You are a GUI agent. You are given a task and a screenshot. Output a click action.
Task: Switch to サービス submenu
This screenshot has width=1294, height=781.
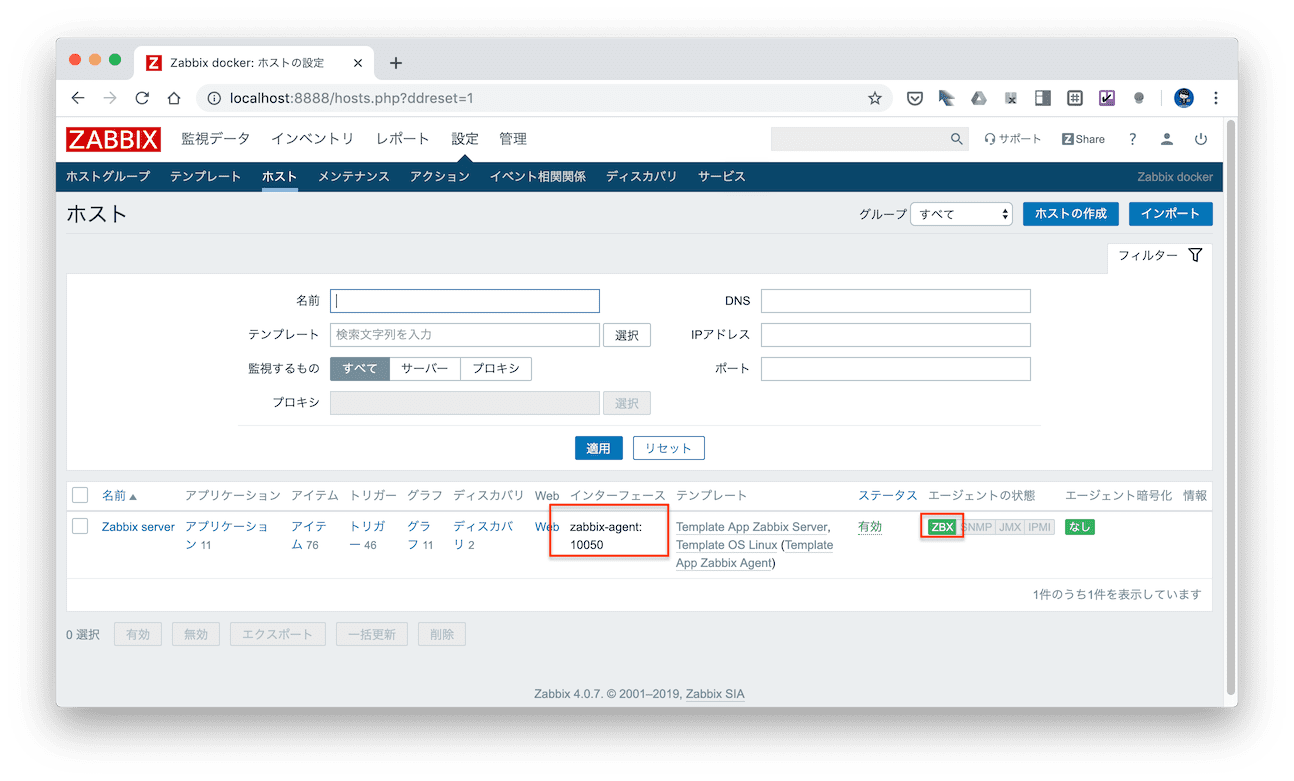click(x=722, y=177)
